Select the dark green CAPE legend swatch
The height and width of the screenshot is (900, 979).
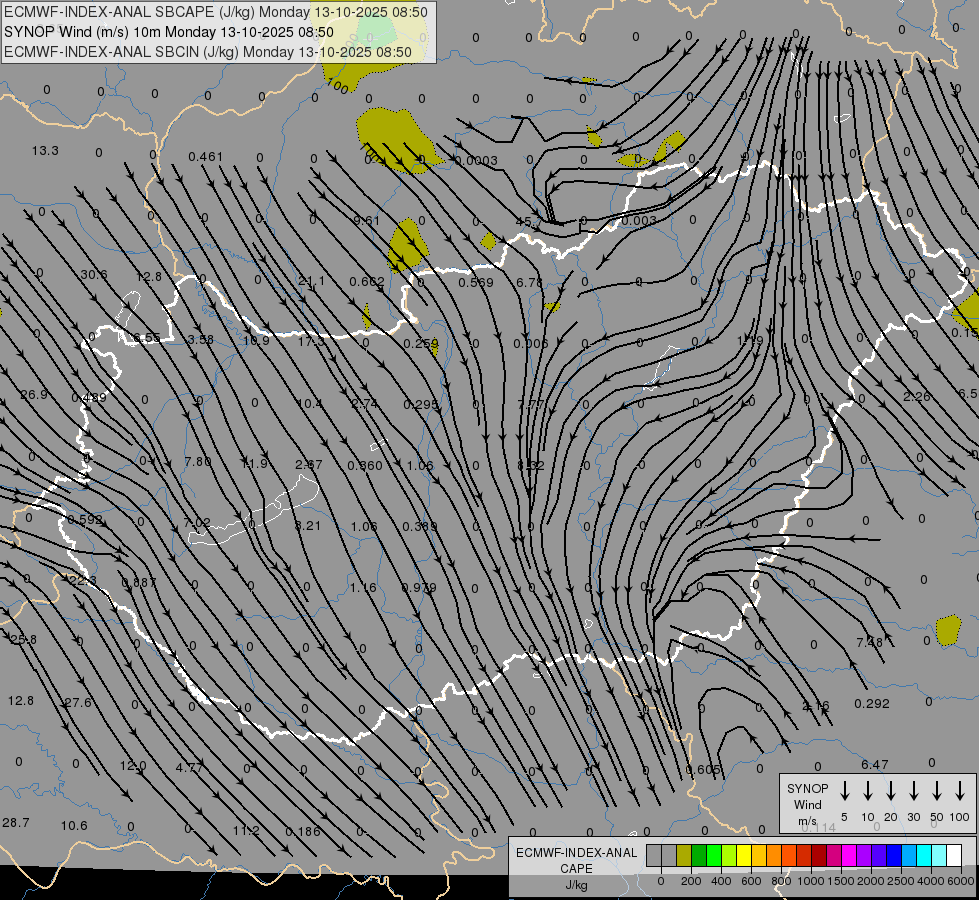point(699,855)
